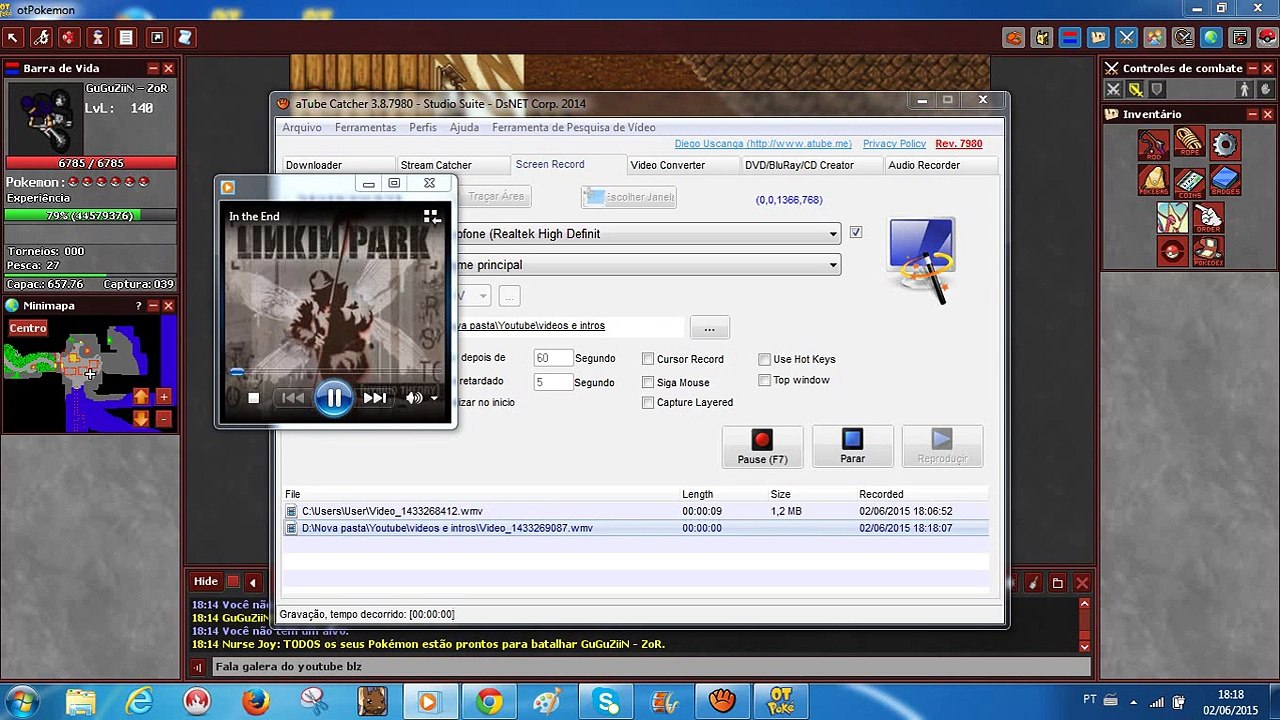Click the Pause (F7) record button
This screenshot has height=720, width=1280.
point(762,446)
